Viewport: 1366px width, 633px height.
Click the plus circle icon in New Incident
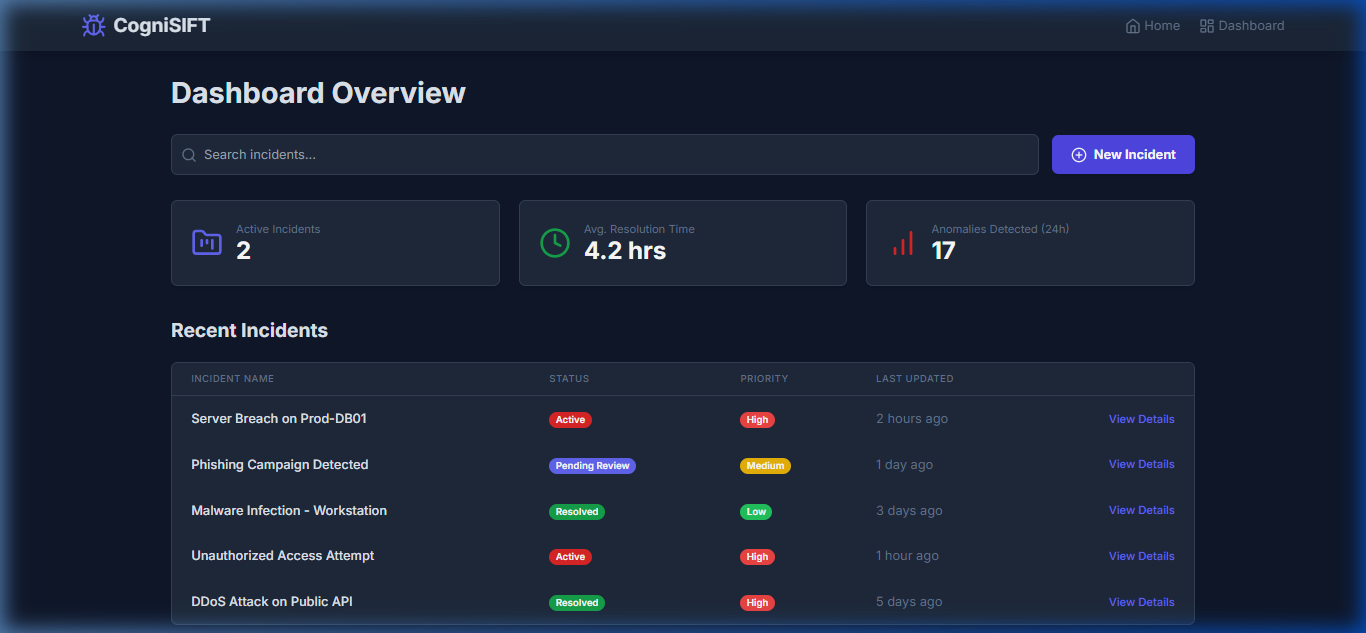pos(1079,155)
